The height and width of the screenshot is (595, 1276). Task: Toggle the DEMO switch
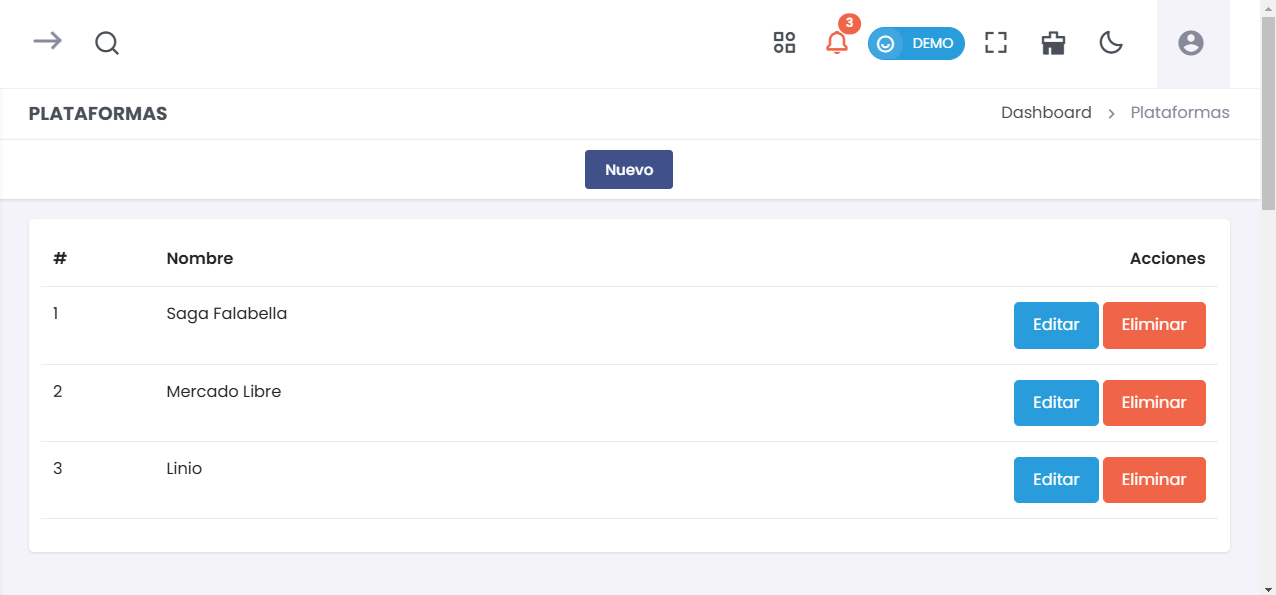916,44
